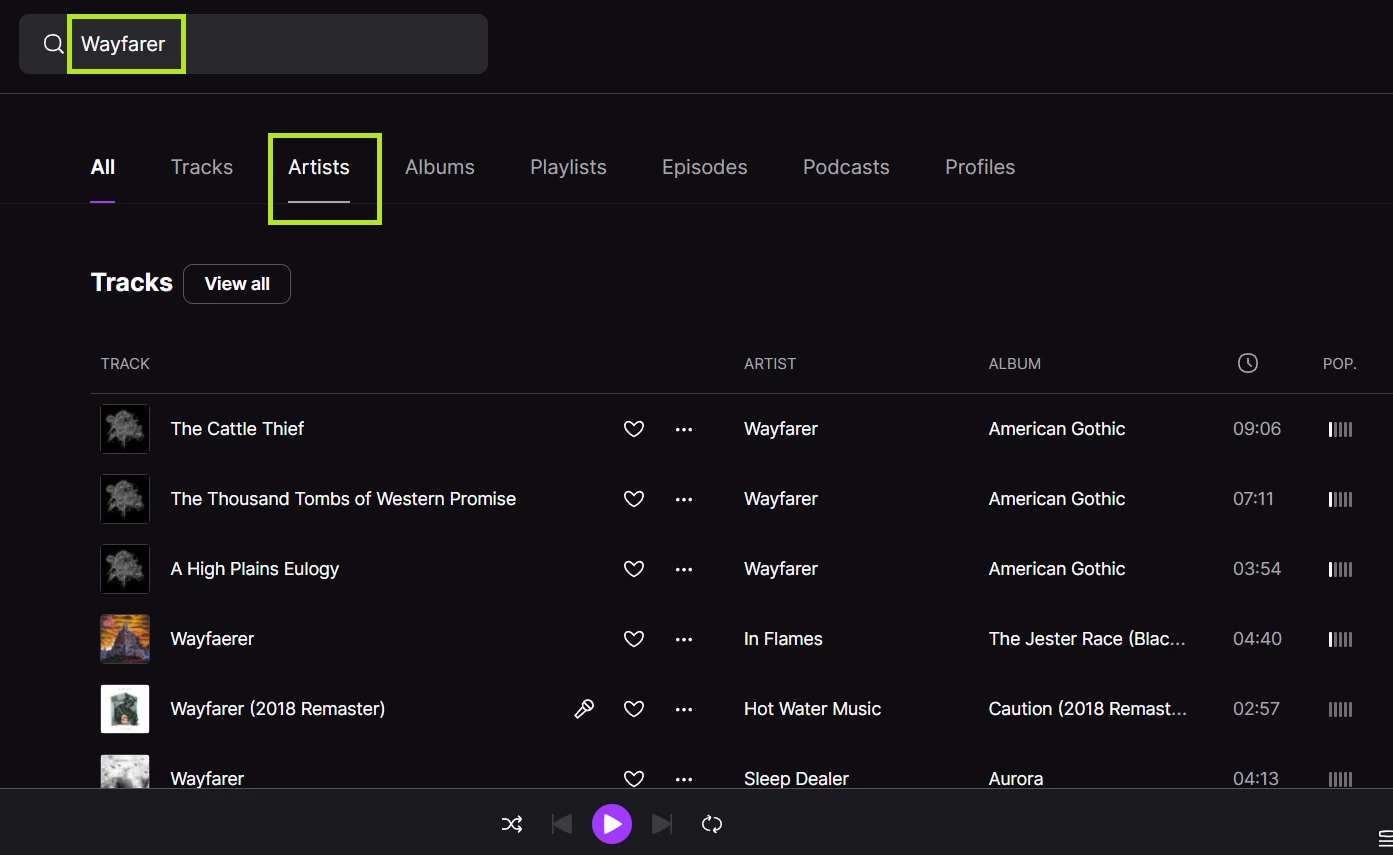Click View all tracks button
This screenshot has width=1393, height=855.
237,284
